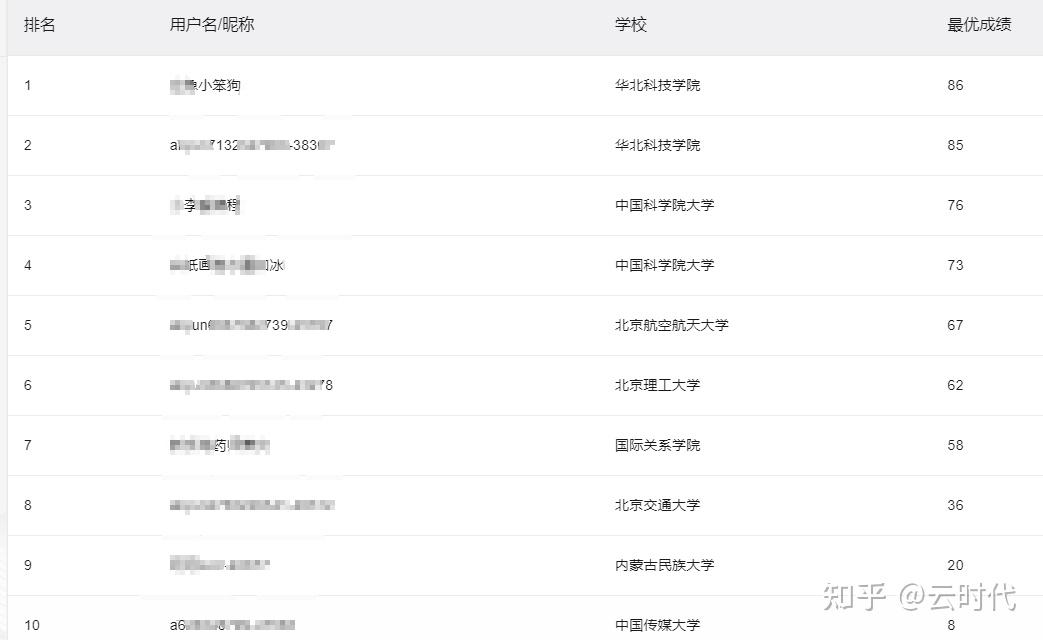The height and width of the screenshot is (640, 1043).
Task: Open the 中国传媒大学 entry
Action: [657, 626]
